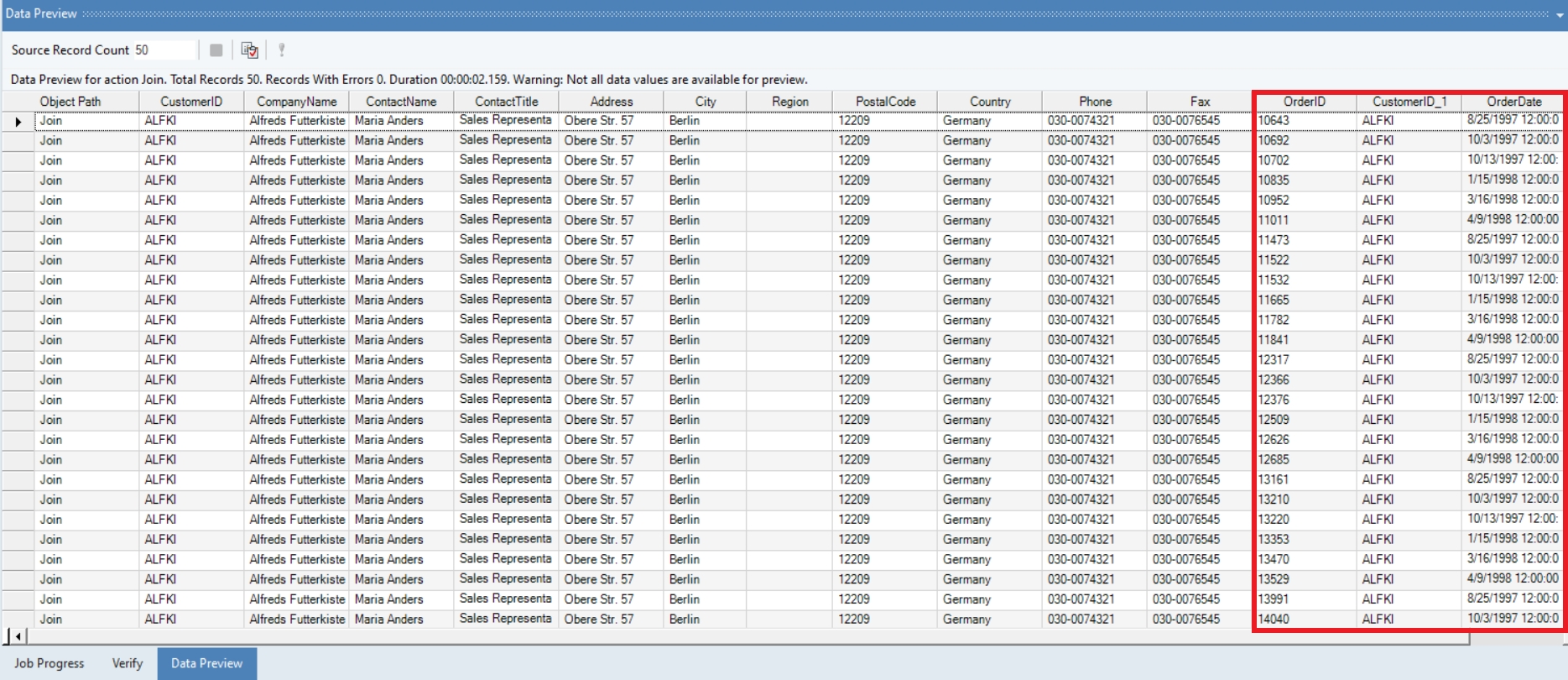This screenshot has width=1568, height=680.
Task: Click the stop preview square icon
Action: [216, 50]
